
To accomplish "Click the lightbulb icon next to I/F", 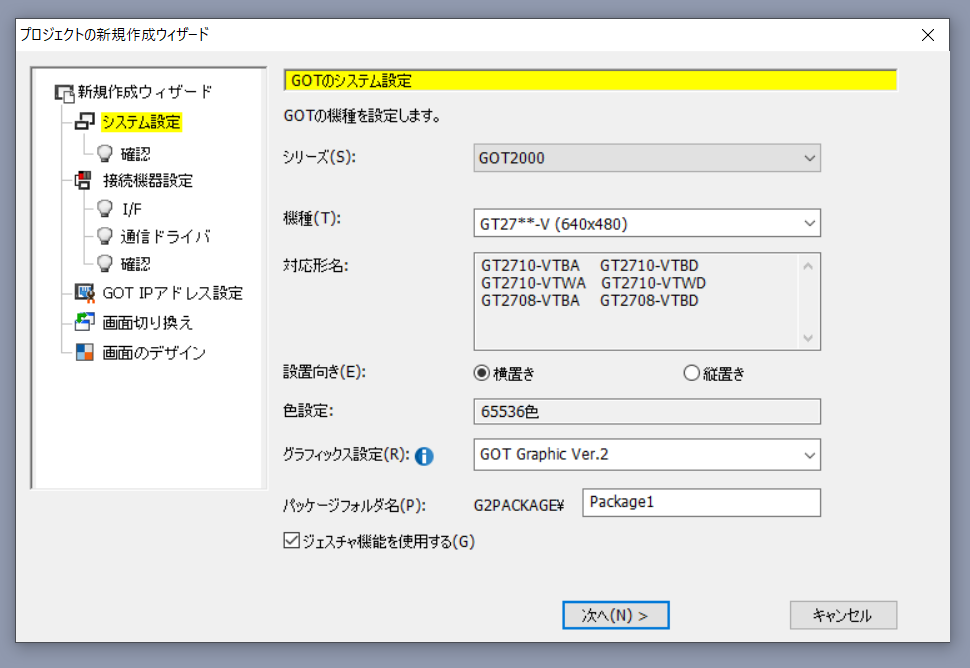I will point(105,209).
